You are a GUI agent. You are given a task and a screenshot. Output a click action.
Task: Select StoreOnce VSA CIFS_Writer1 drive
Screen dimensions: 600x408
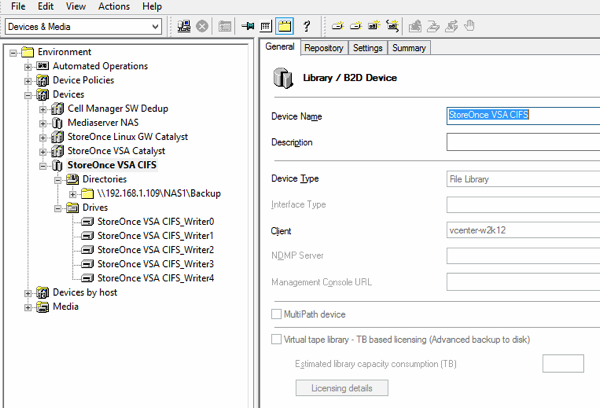(x=155, y=236)
